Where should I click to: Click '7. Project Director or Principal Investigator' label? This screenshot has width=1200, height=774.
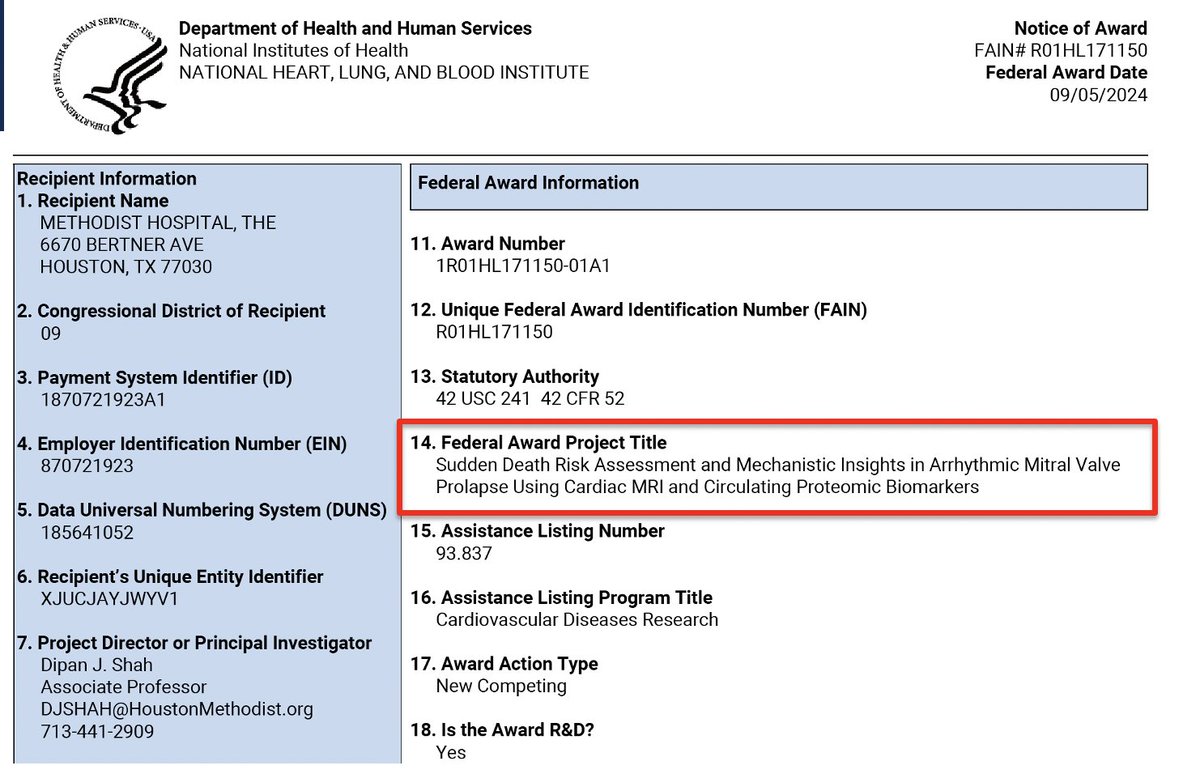(195, 643)
